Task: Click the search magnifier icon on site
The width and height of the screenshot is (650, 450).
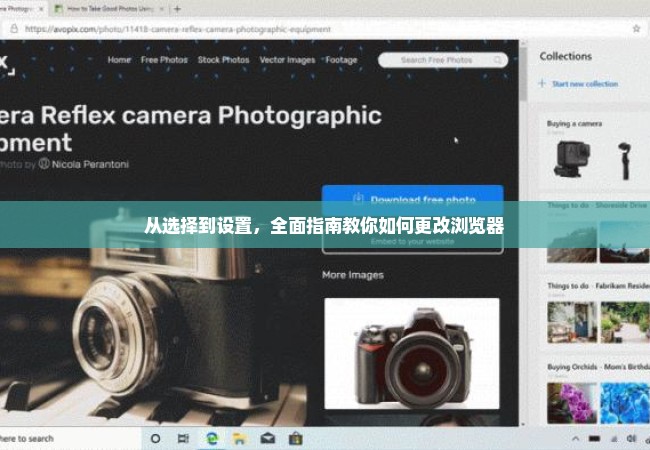Action: (x=497, y=60)
